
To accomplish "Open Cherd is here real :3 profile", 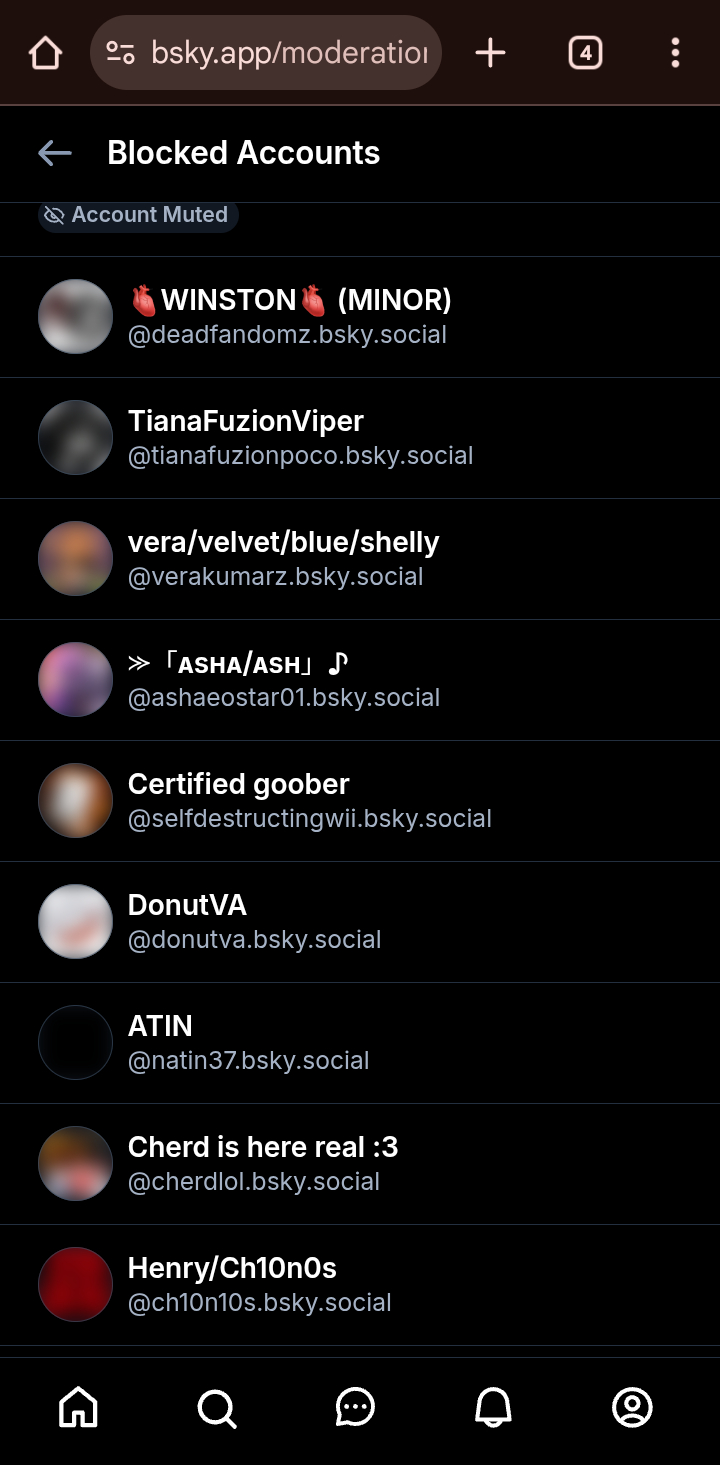I will tap(263, 1147).
